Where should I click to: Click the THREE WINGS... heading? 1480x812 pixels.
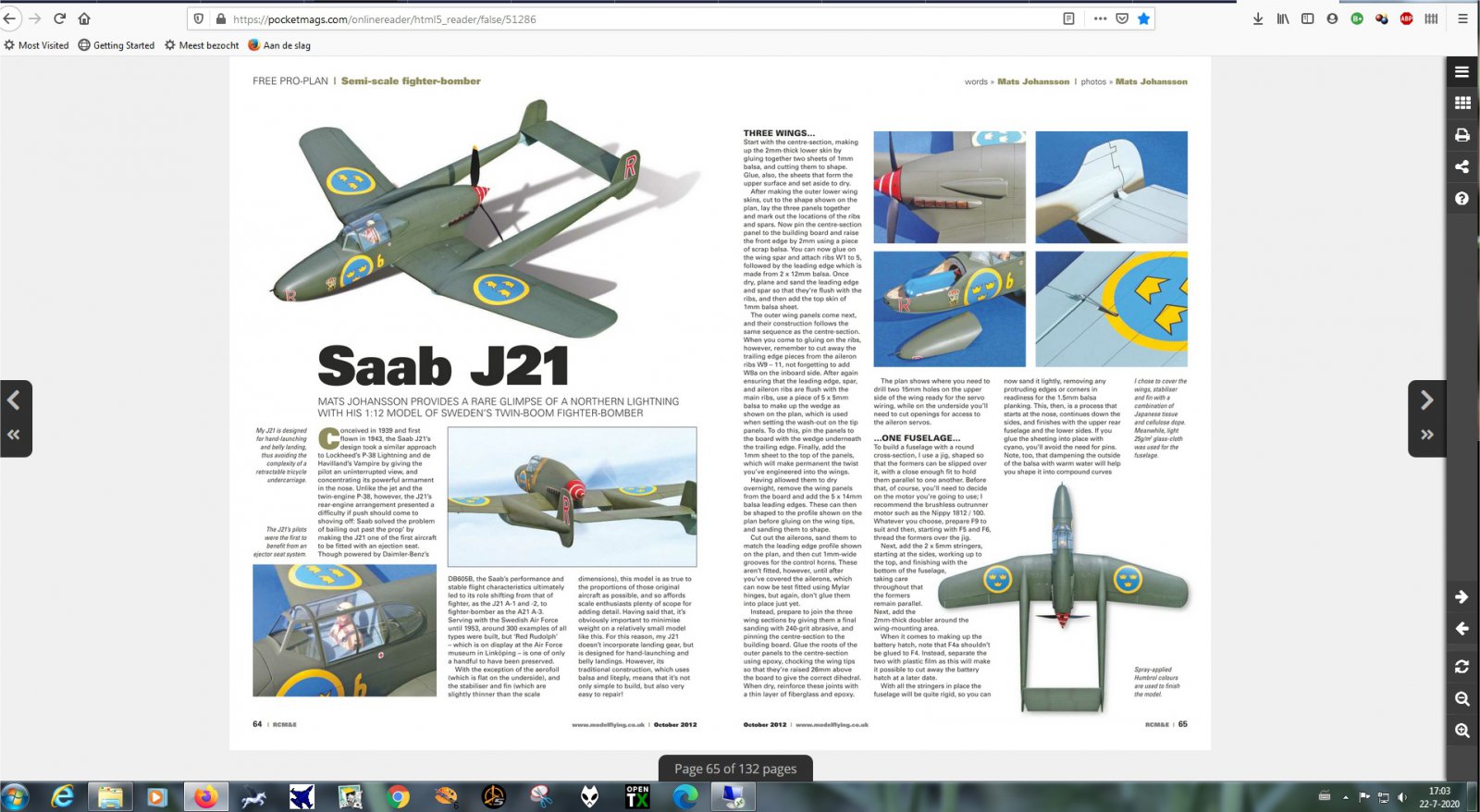click(779, 133)
